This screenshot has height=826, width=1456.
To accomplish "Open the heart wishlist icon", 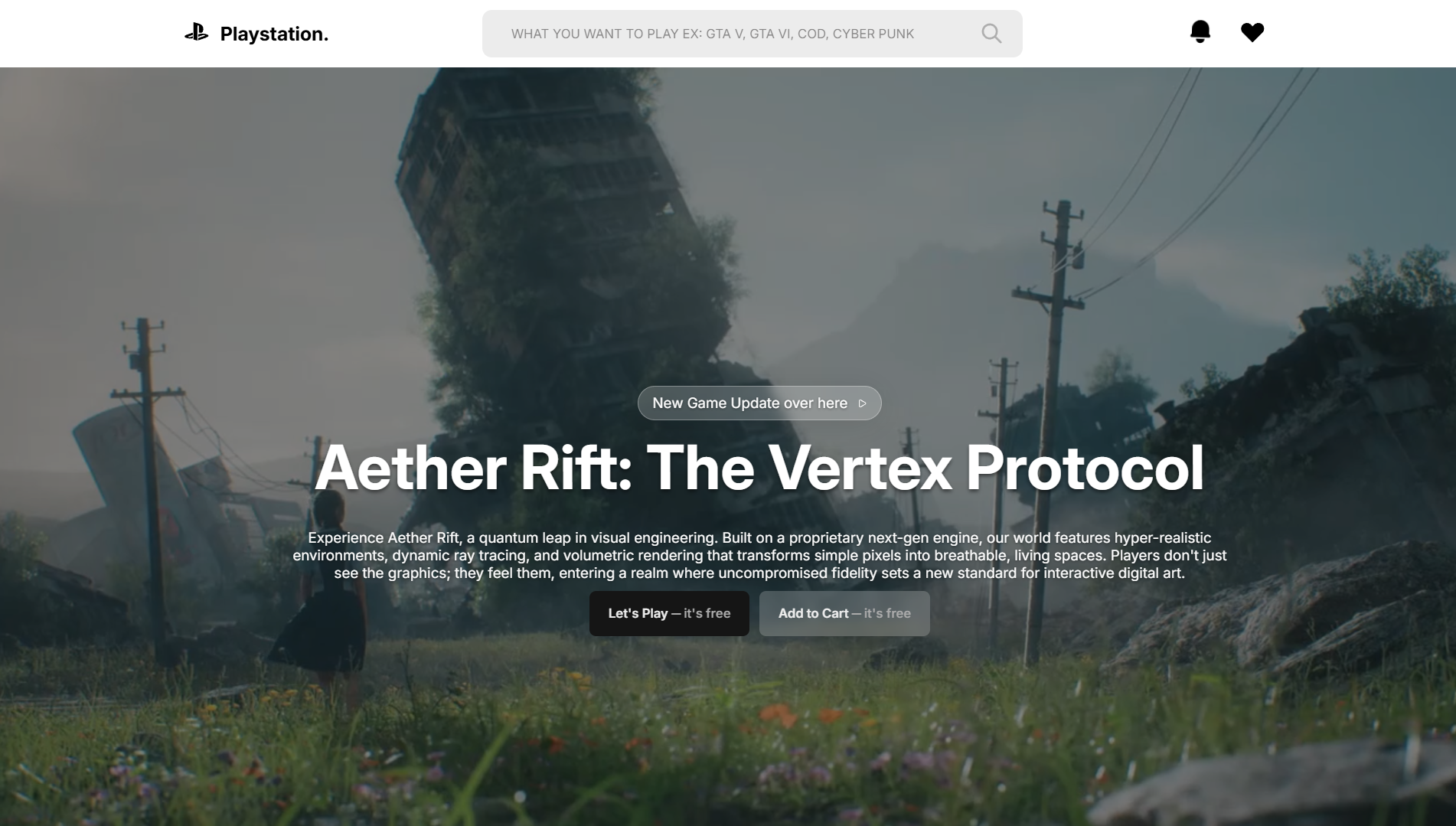I will tap(1252, 32).
